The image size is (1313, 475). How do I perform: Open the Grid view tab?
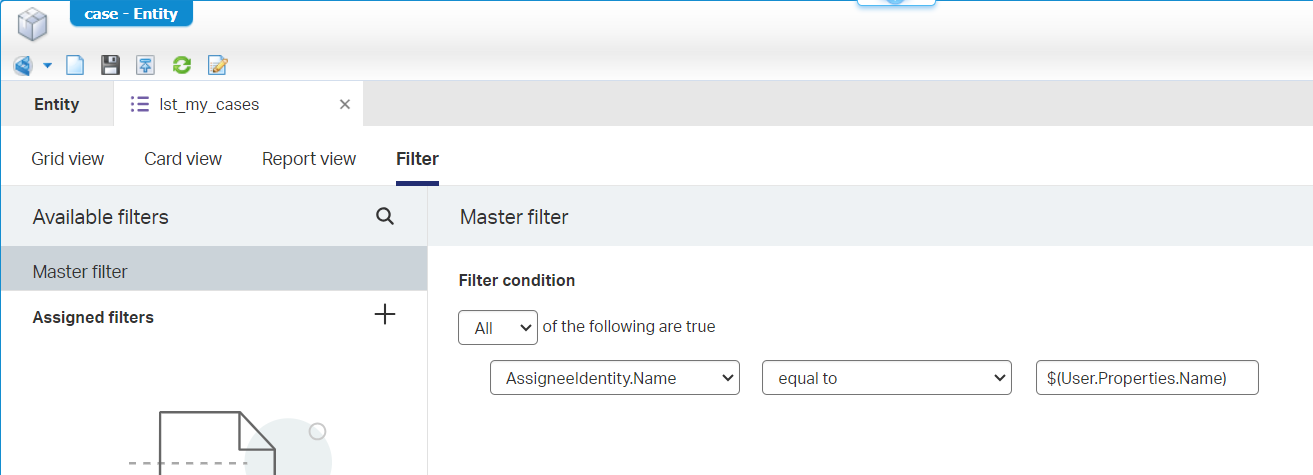click(68, 159)
